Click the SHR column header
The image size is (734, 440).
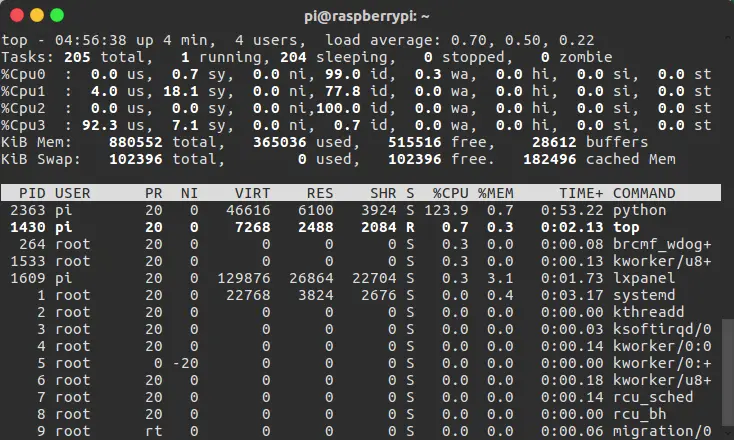[x=383, y=193]
